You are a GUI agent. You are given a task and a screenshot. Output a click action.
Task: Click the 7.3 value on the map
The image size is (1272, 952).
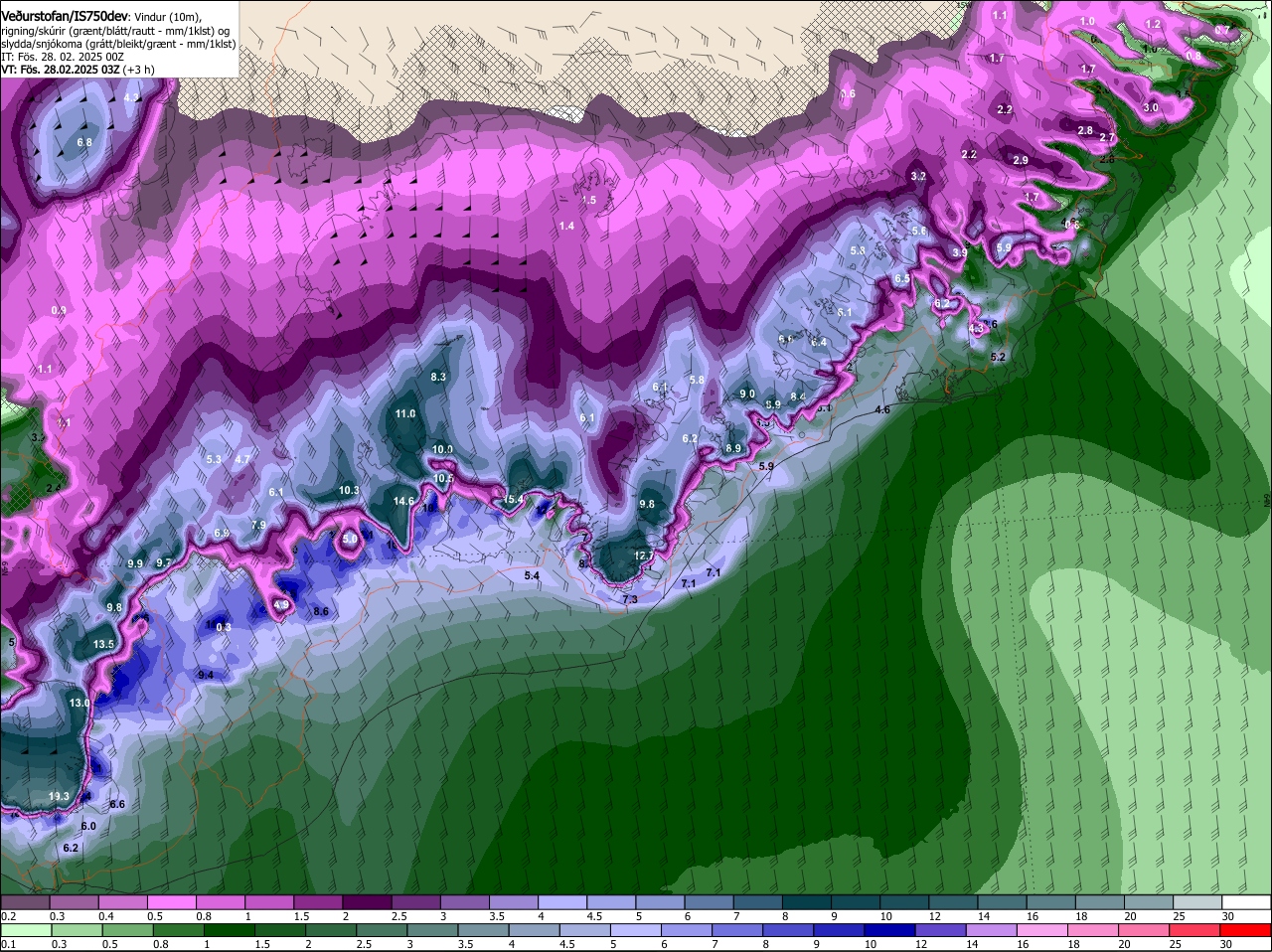pyautogui.click(x=629, y=599)
